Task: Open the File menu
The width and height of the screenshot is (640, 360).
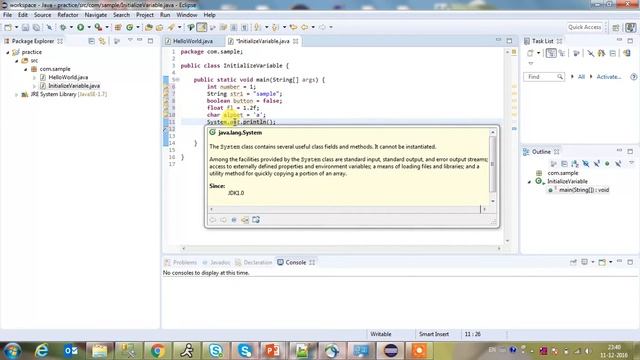Action: pyautogui.click(x=7, y=15)
